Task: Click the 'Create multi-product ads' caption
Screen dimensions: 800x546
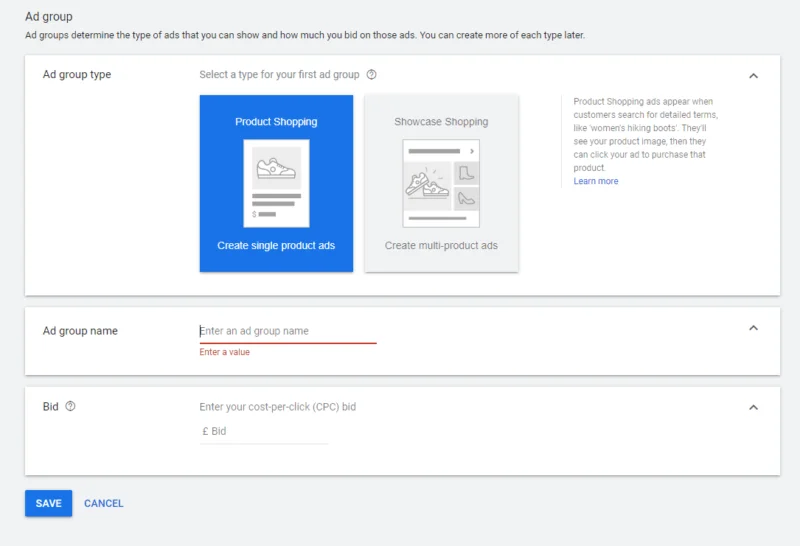Action: pyautogui.click(x=441, y=245)
